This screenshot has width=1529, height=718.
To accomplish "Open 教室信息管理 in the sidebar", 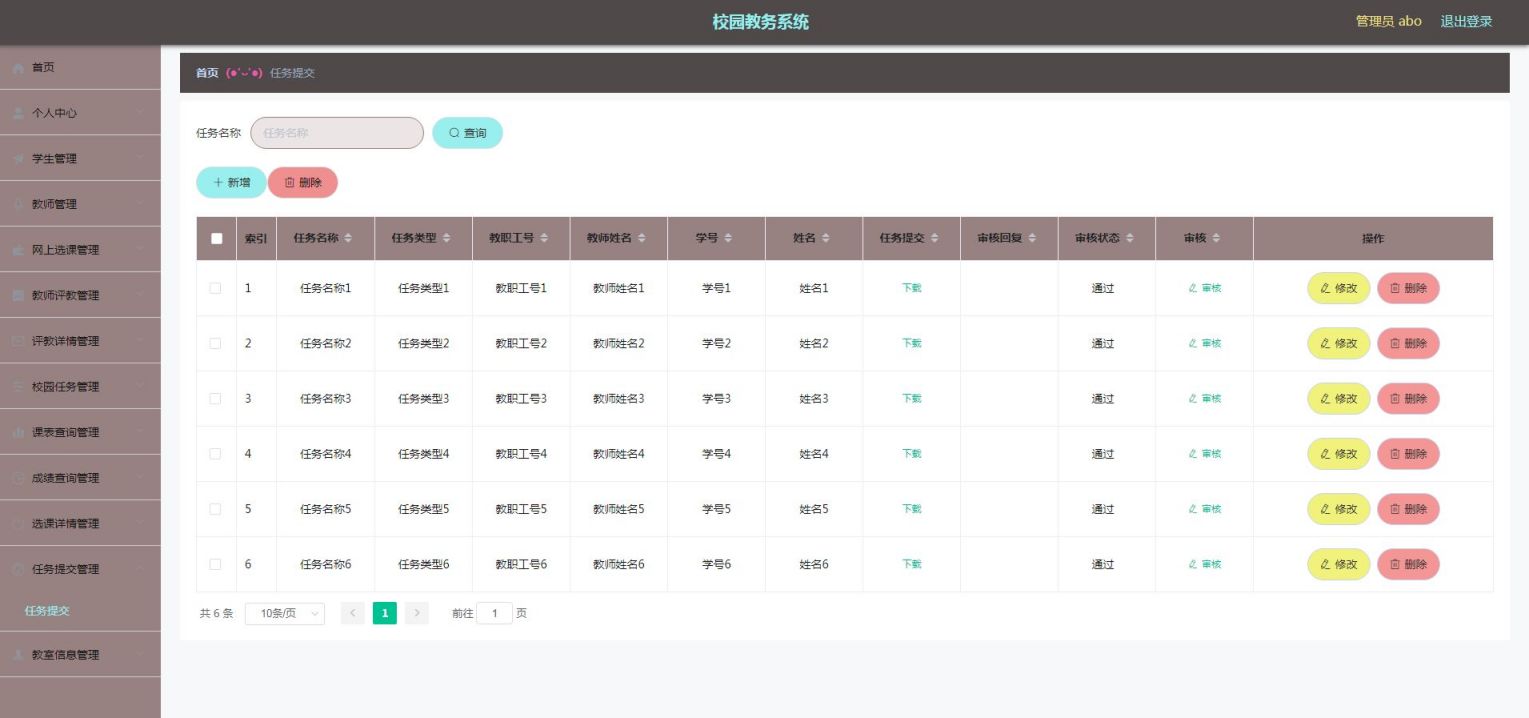I will (x=80, y=655).
